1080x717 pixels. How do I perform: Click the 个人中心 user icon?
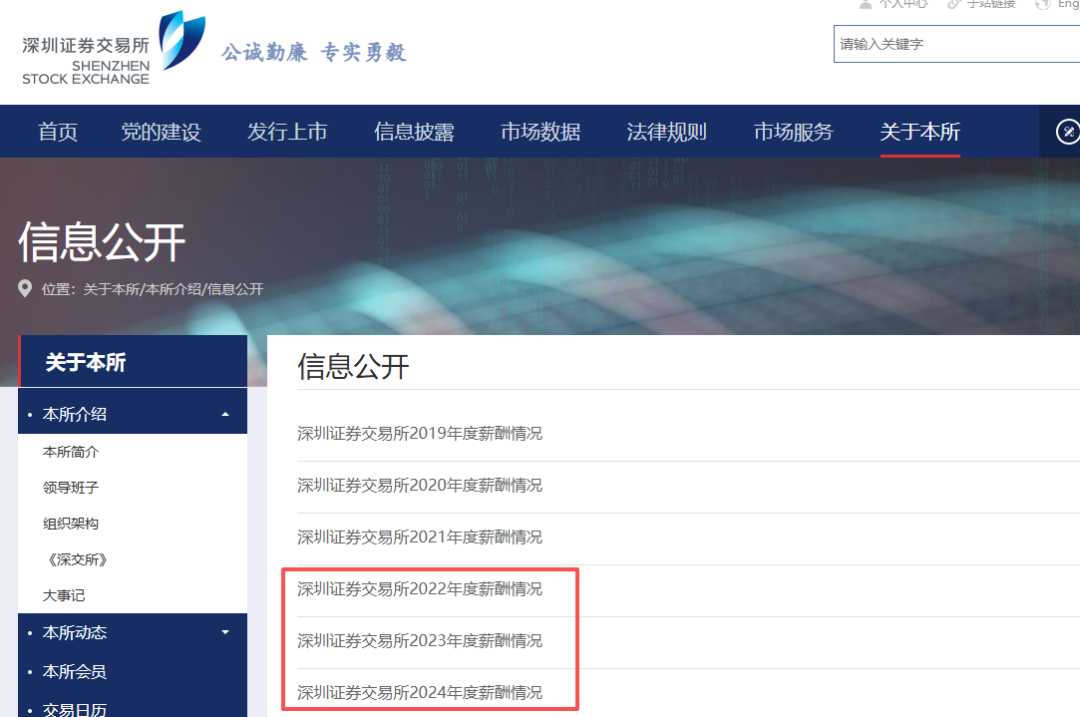point(865,4)
